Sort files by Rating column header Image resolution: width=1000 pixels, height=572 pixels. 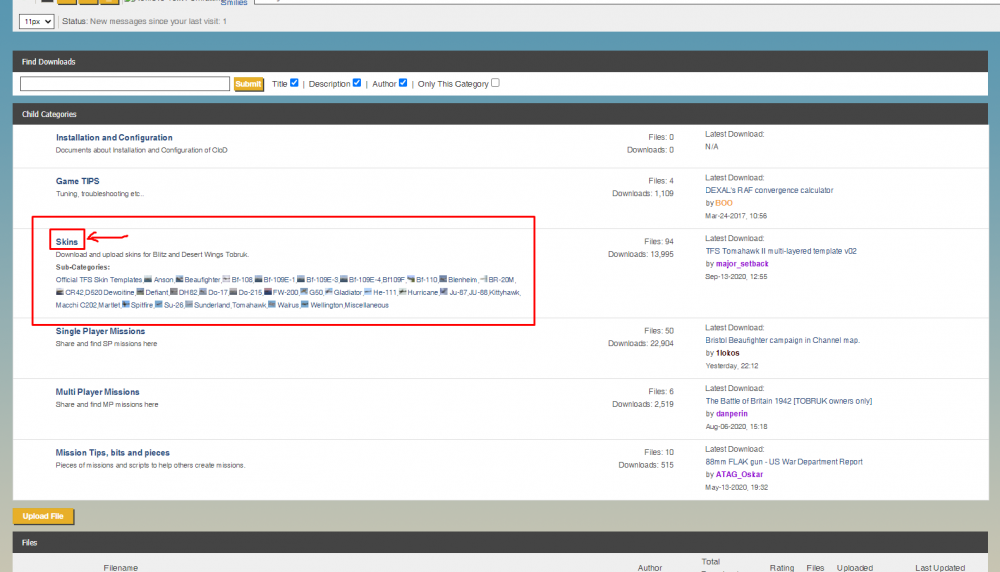coord(782,567)
